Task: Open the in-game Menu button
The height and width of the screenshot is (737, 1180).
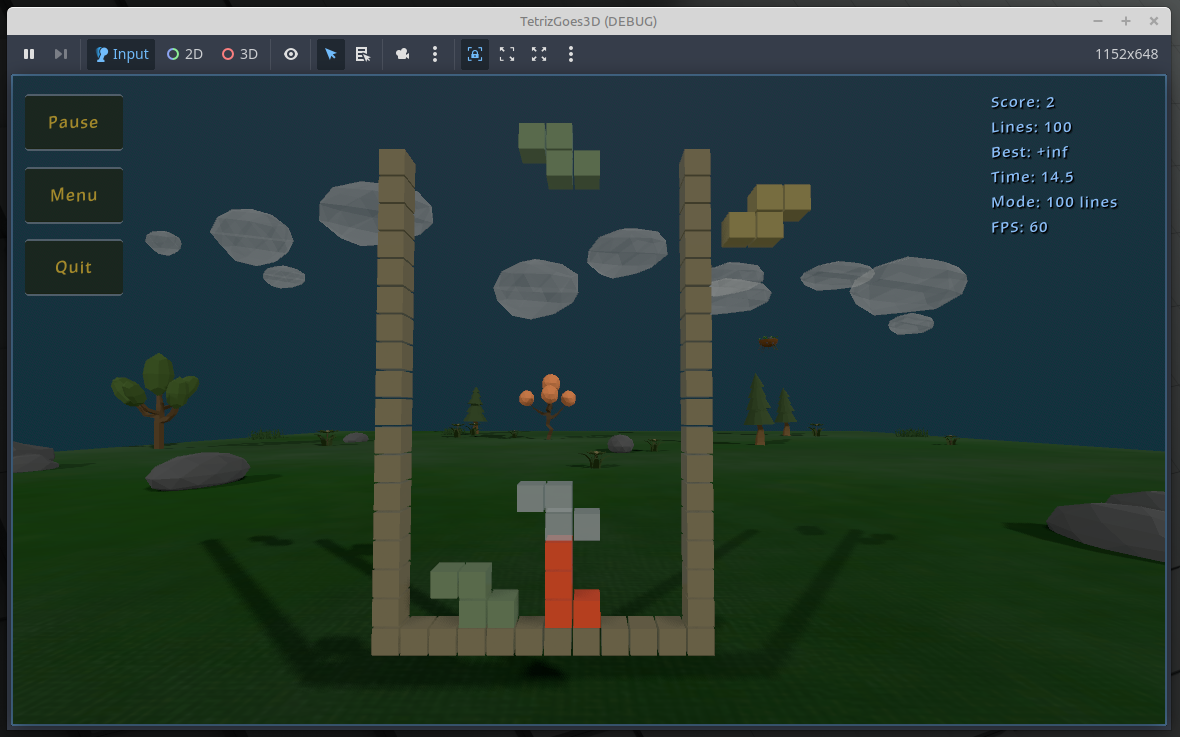Action: (74, 195)
